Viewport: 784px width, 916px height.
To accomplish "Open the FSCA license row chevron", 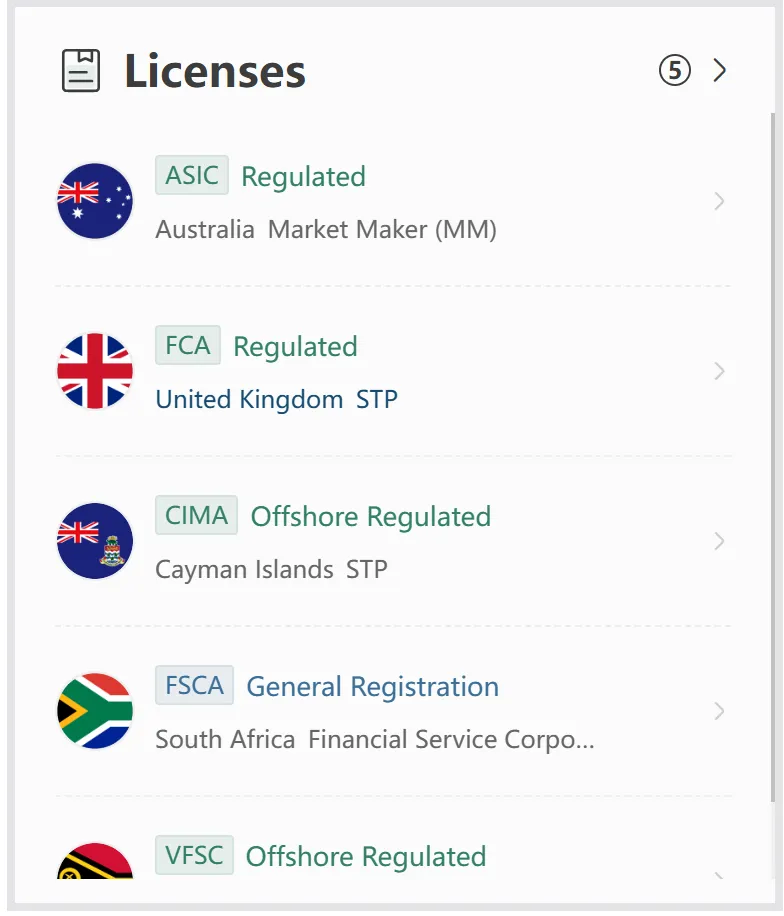I will (719, 711).
